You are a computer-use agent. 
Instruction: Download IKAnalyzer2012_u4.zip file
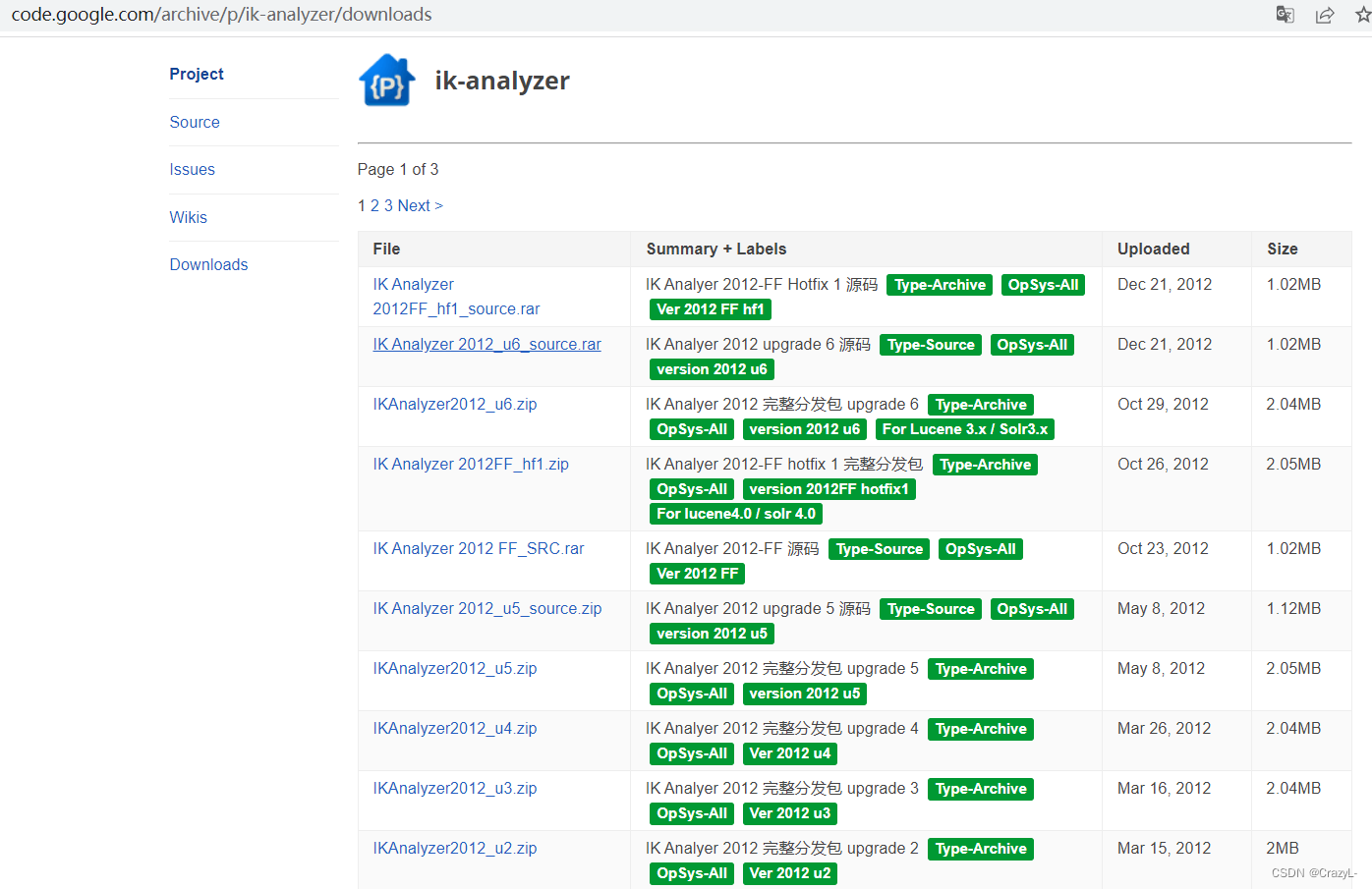pos(455,728)
